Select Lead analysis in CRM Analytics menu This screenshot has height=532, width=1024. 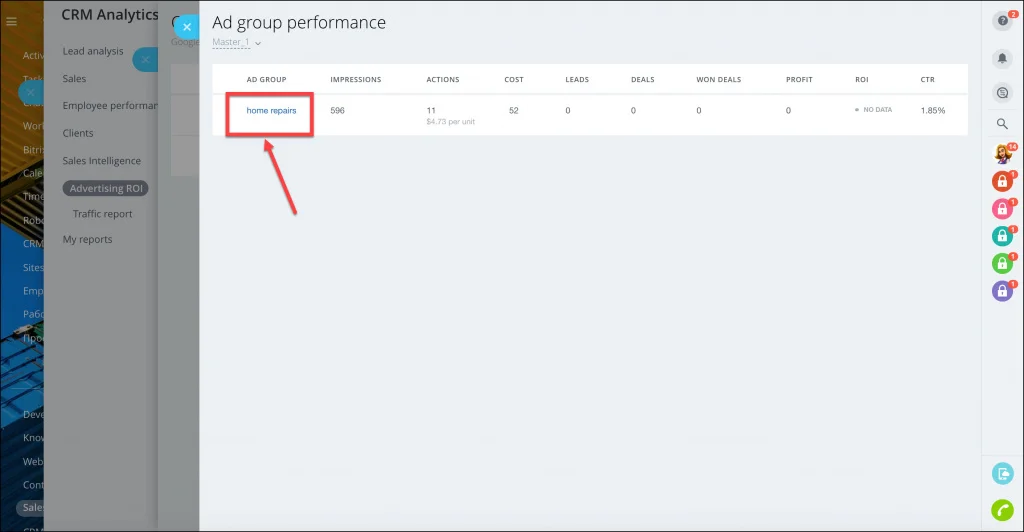[x=93, y=51]
